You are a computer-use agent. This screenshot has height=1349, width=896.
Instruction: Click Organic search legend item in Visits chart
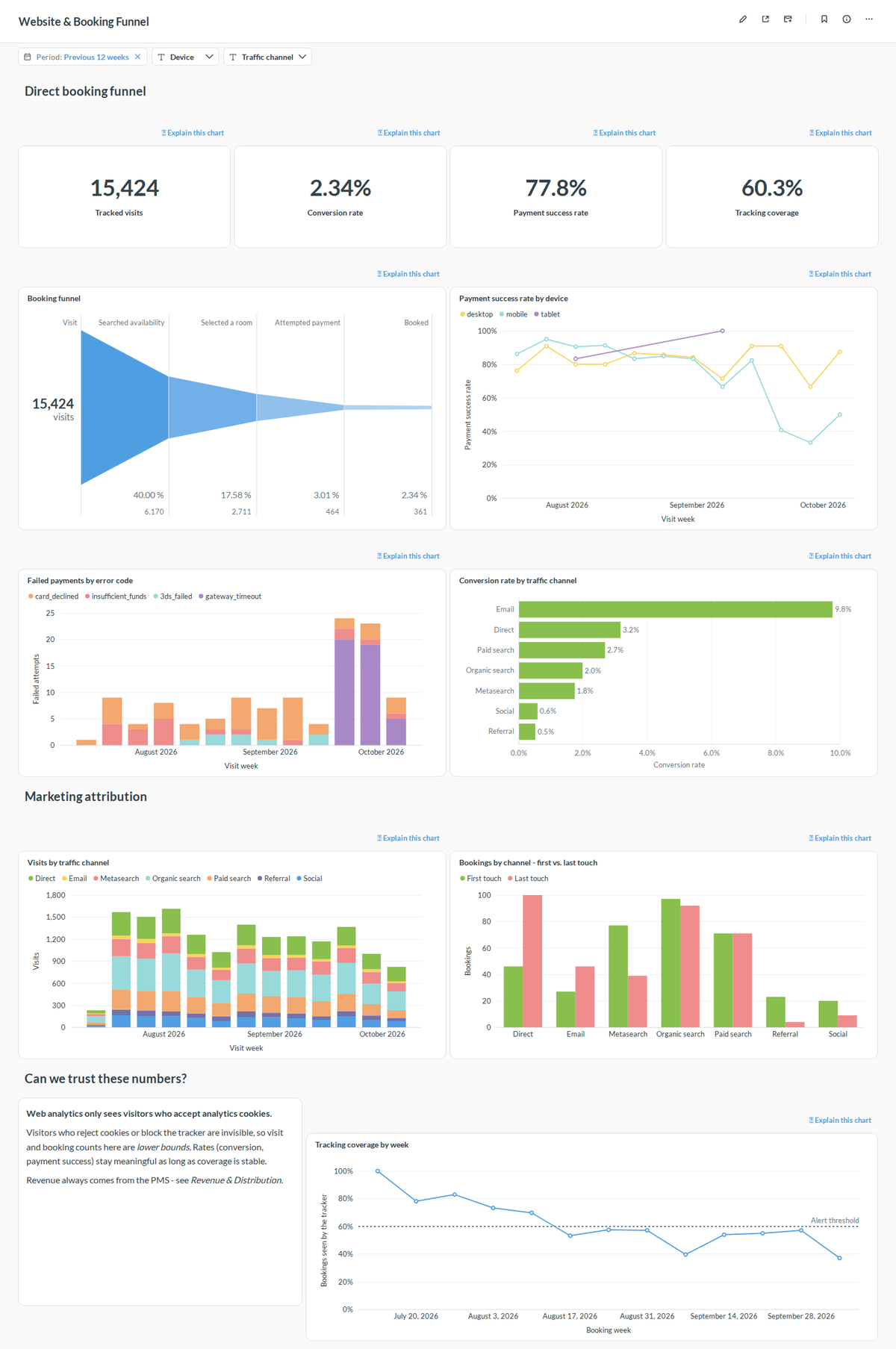[x=173, y=879]
